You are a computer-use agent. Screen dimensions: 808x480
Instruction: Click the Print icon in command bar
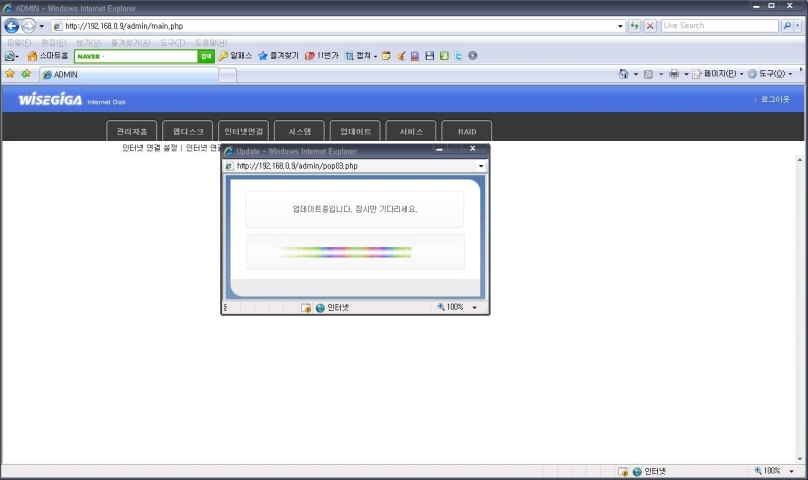(674, 74)
